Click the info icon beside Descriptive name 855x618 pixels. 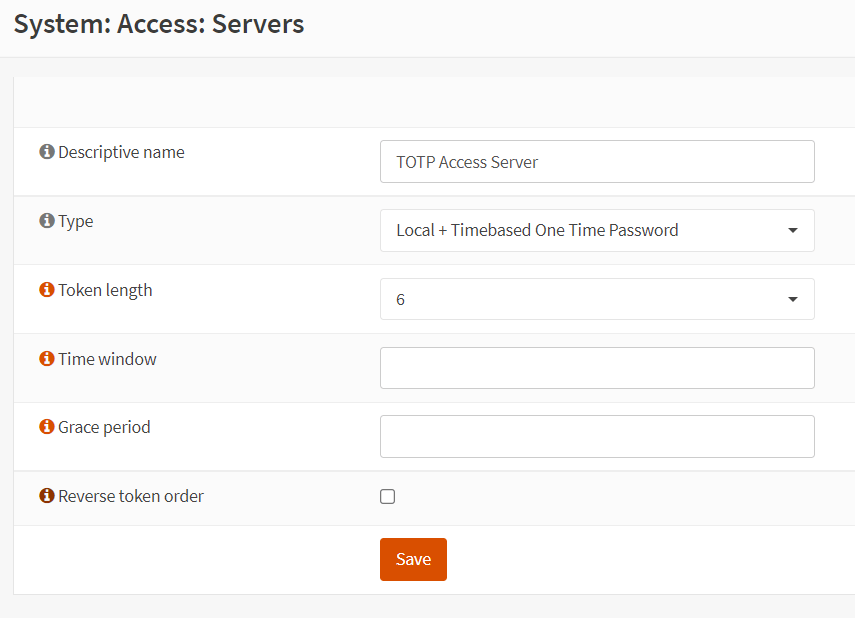pos(46,152)
